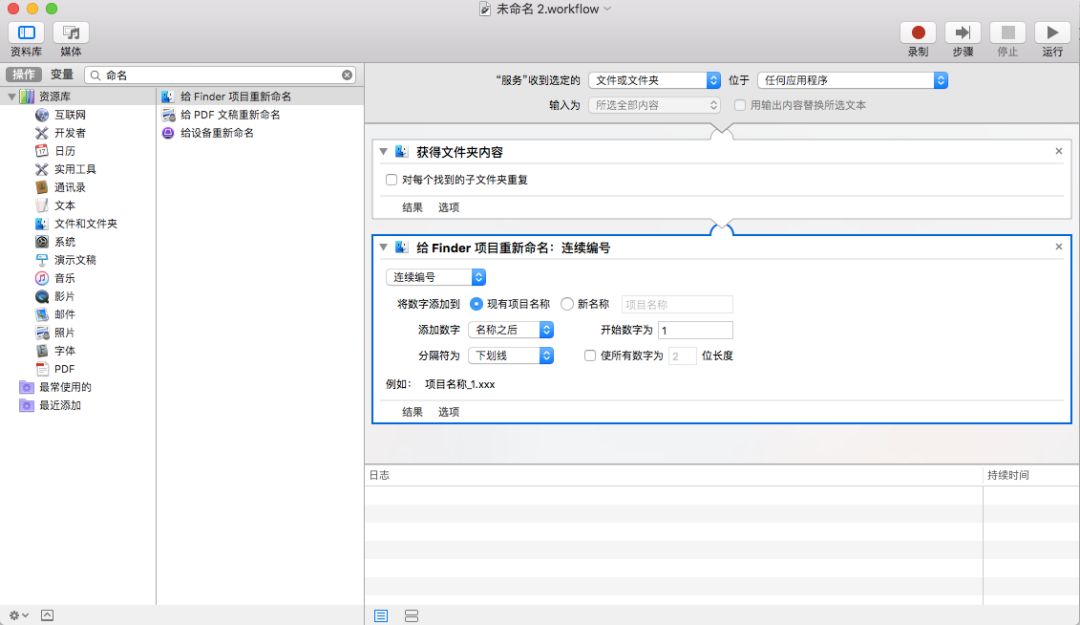
Task: Click the 步骤 step button
Action: (962, 33)
